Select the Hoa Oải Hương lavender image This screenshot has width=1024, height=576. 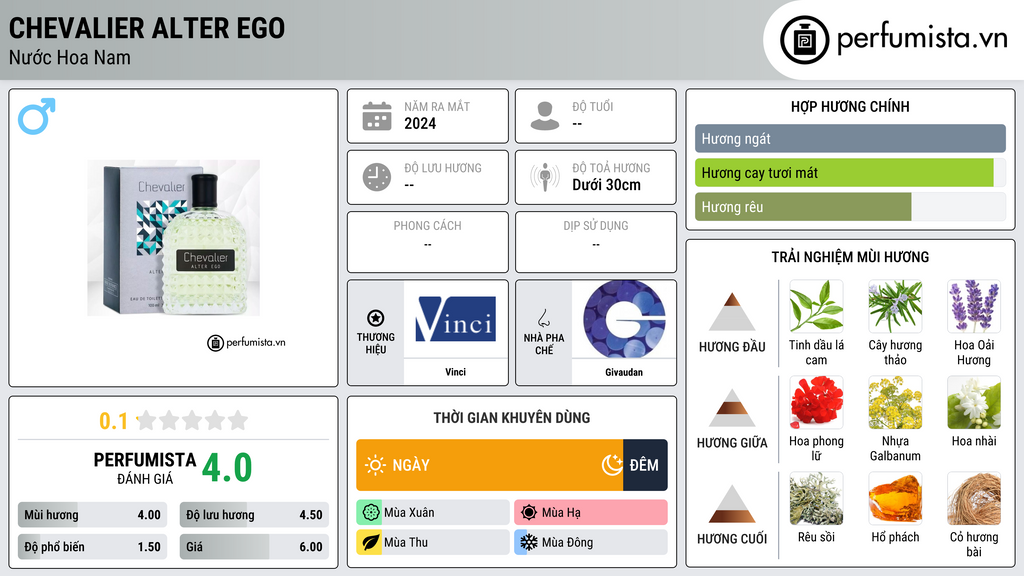pyautogui.click(x=974, y=306)
